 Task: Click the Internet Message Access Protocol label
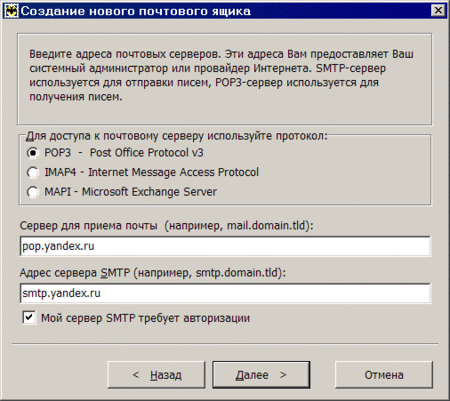click(x=173, y=172)
